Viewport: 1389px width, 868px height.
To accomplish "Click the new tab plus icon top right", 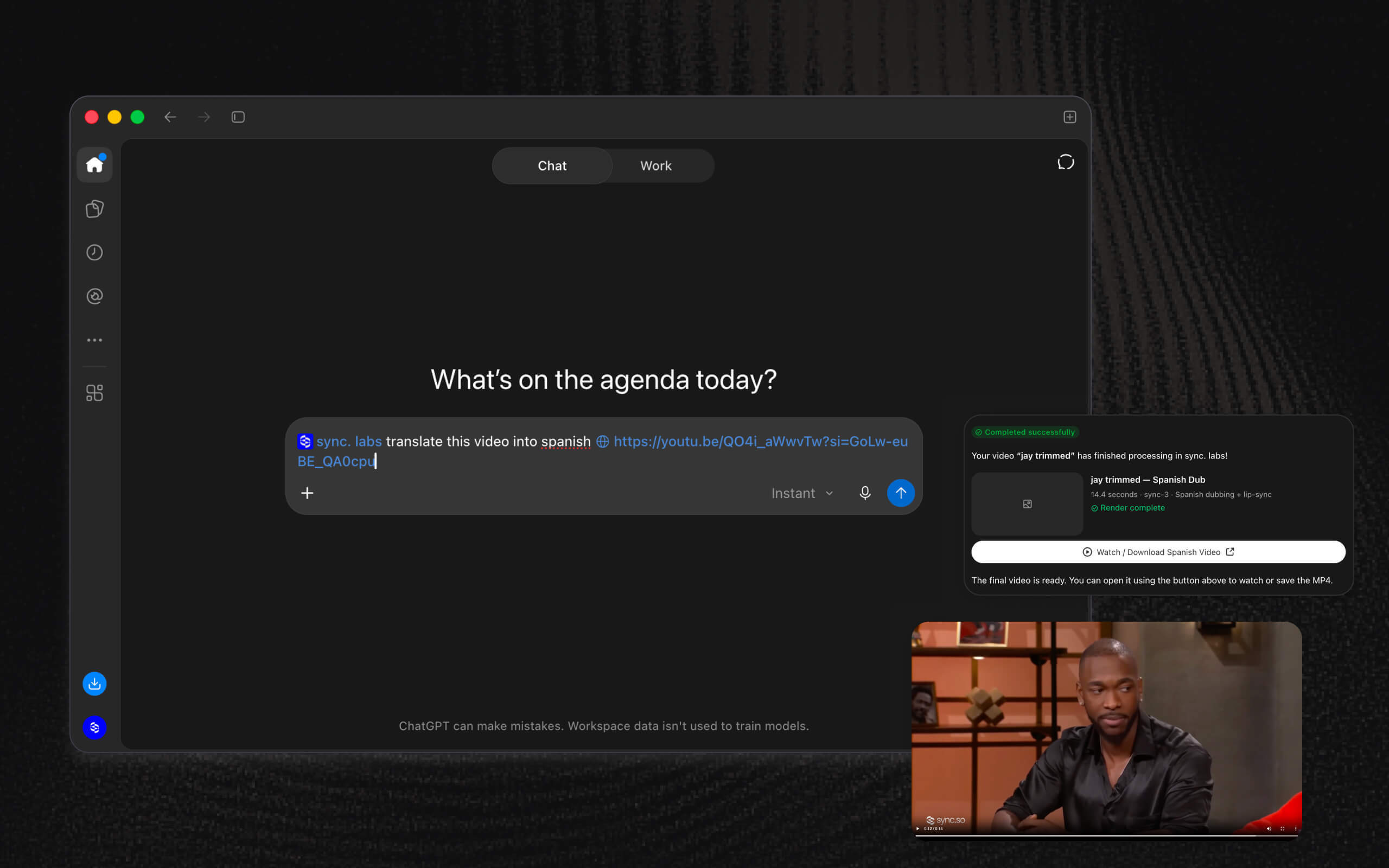I will (1070, 117).
